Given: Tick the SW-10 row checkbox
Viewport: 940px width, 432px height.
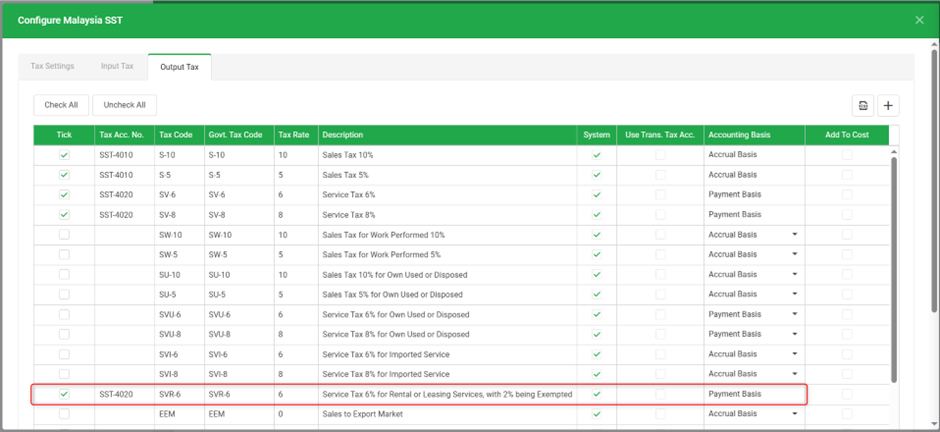Looking at the screenshot, I should coord(64,234).
